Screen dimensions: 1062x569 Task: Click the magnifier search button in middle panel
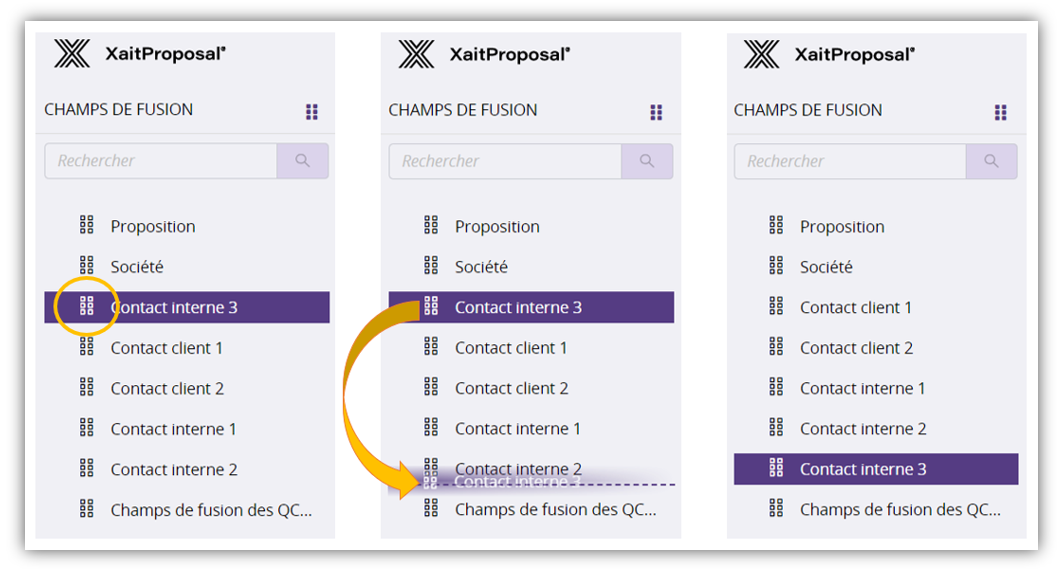[647, 161]
